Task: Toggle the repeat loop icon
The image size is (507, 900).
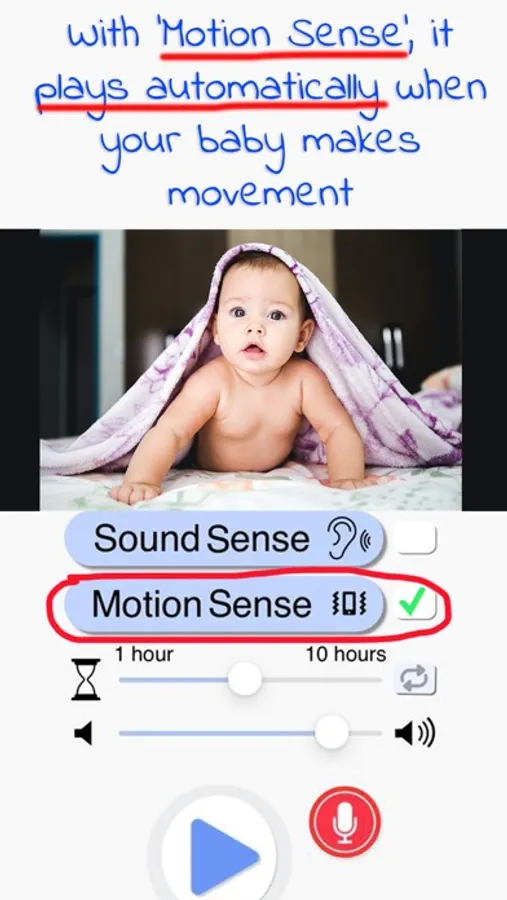Action: 416,680
